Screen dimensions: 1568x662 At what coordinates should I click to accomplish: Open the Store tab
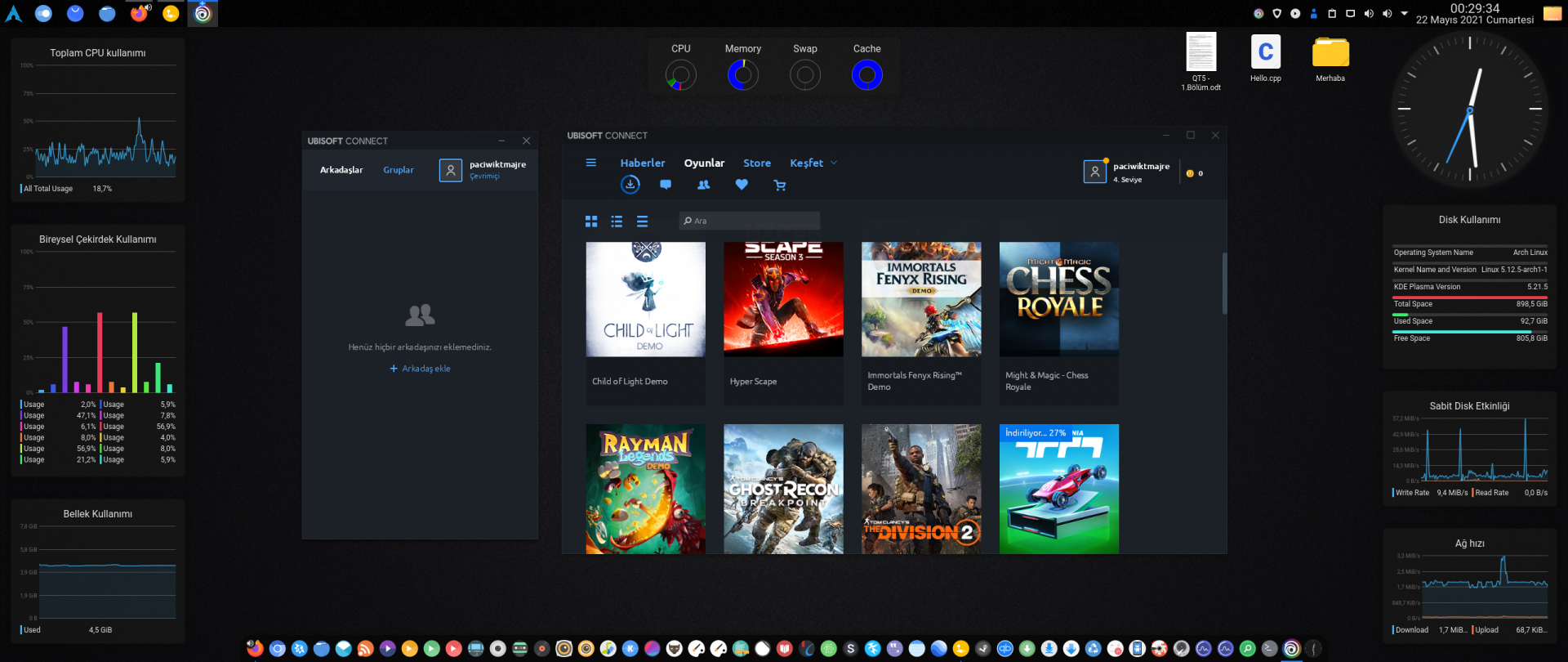click(757, 163)
